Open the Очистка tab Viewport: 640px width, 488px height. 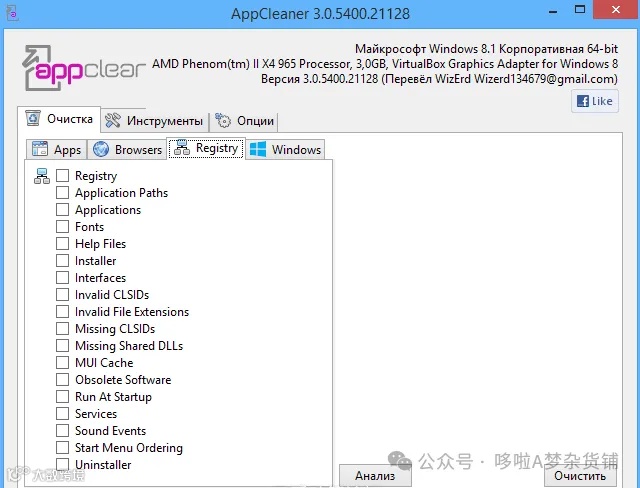59,119
